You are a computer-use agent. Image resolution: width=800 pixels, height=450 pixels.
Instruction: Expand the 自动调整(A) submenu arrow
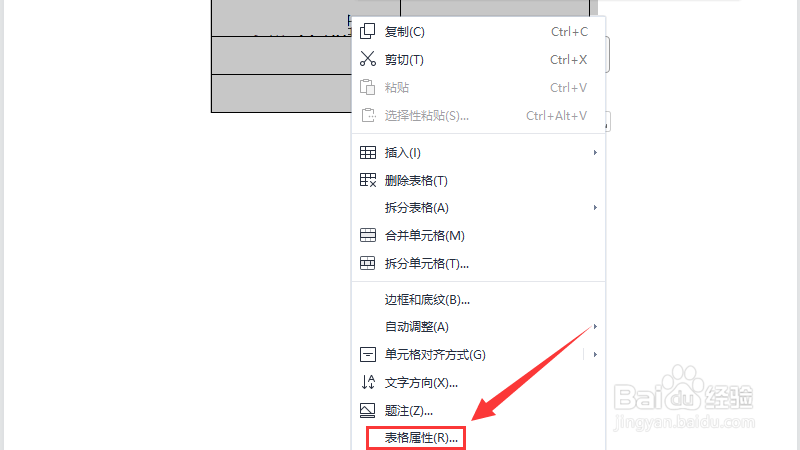tap(595, 327)
